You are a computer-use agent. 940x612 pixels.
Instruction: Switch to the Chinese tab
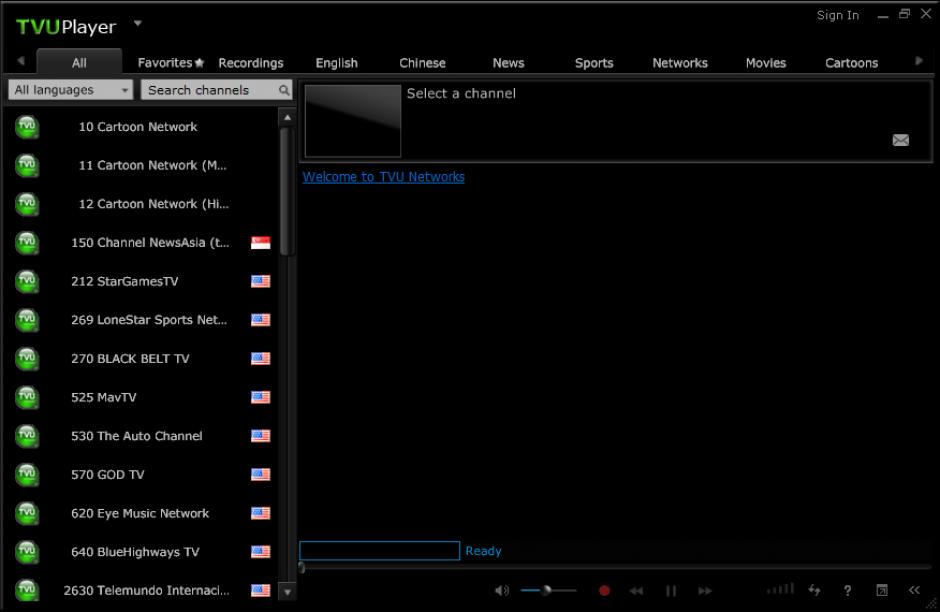422,63
